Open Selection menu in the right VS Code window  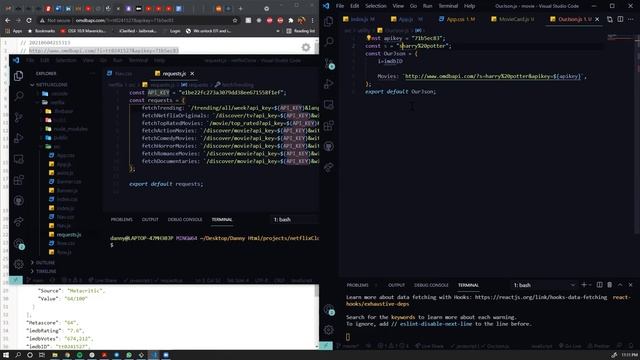tap(376, 6)
